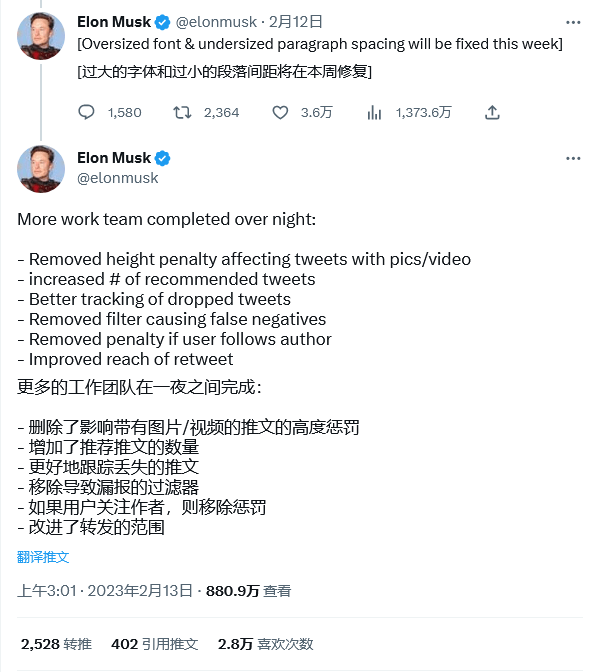Open Elon Musk avatar on first tweet
Image resolution: width=598 pixels, height=672 pixels.
click(x=41, y=36)
